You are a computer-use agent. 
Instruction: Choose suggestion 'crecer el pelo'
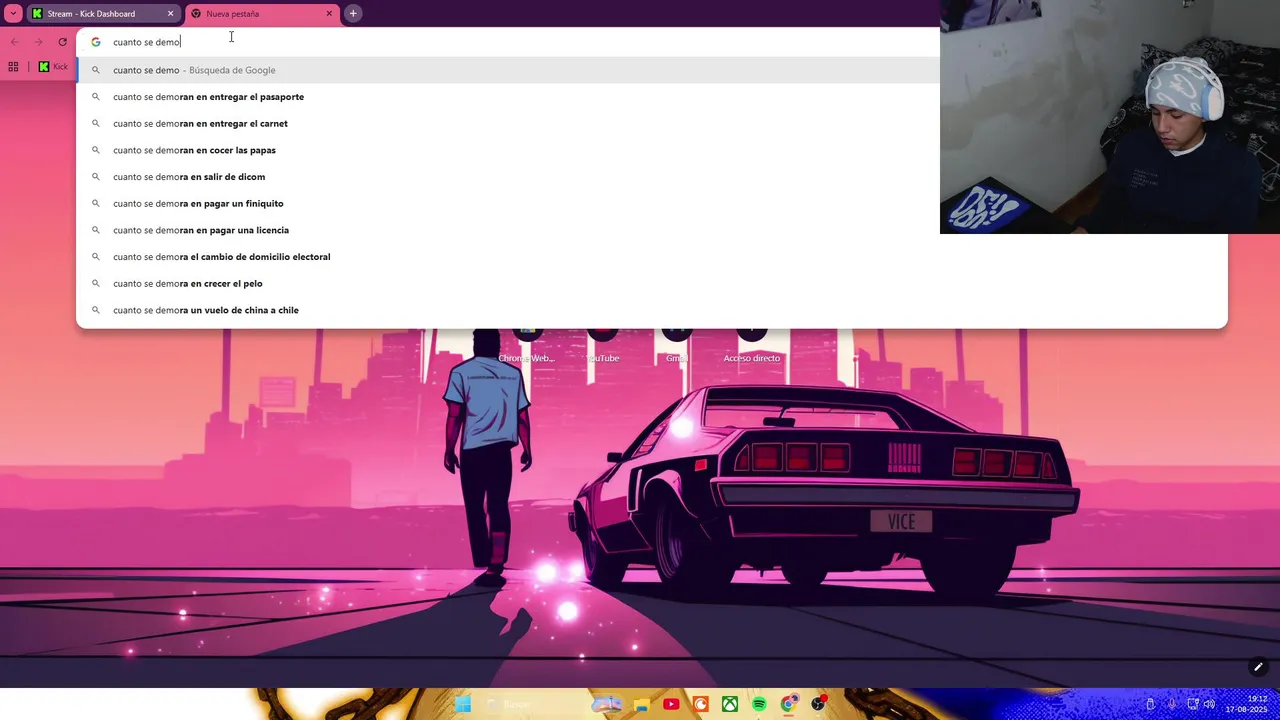[x=651, y=283]
